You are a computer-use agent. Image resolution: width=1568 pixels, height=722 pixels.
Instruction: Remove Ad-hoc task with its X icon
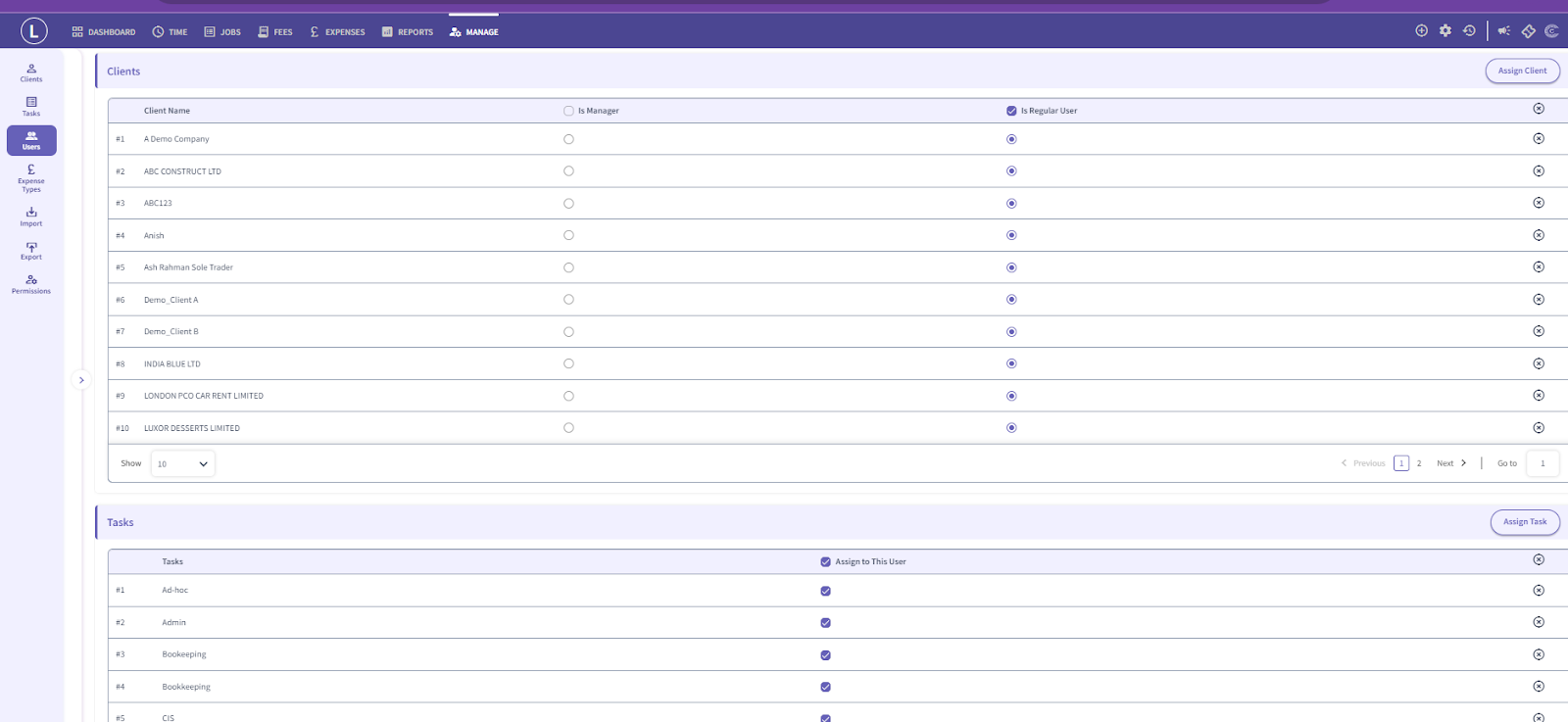click(x=1539, y=591)
